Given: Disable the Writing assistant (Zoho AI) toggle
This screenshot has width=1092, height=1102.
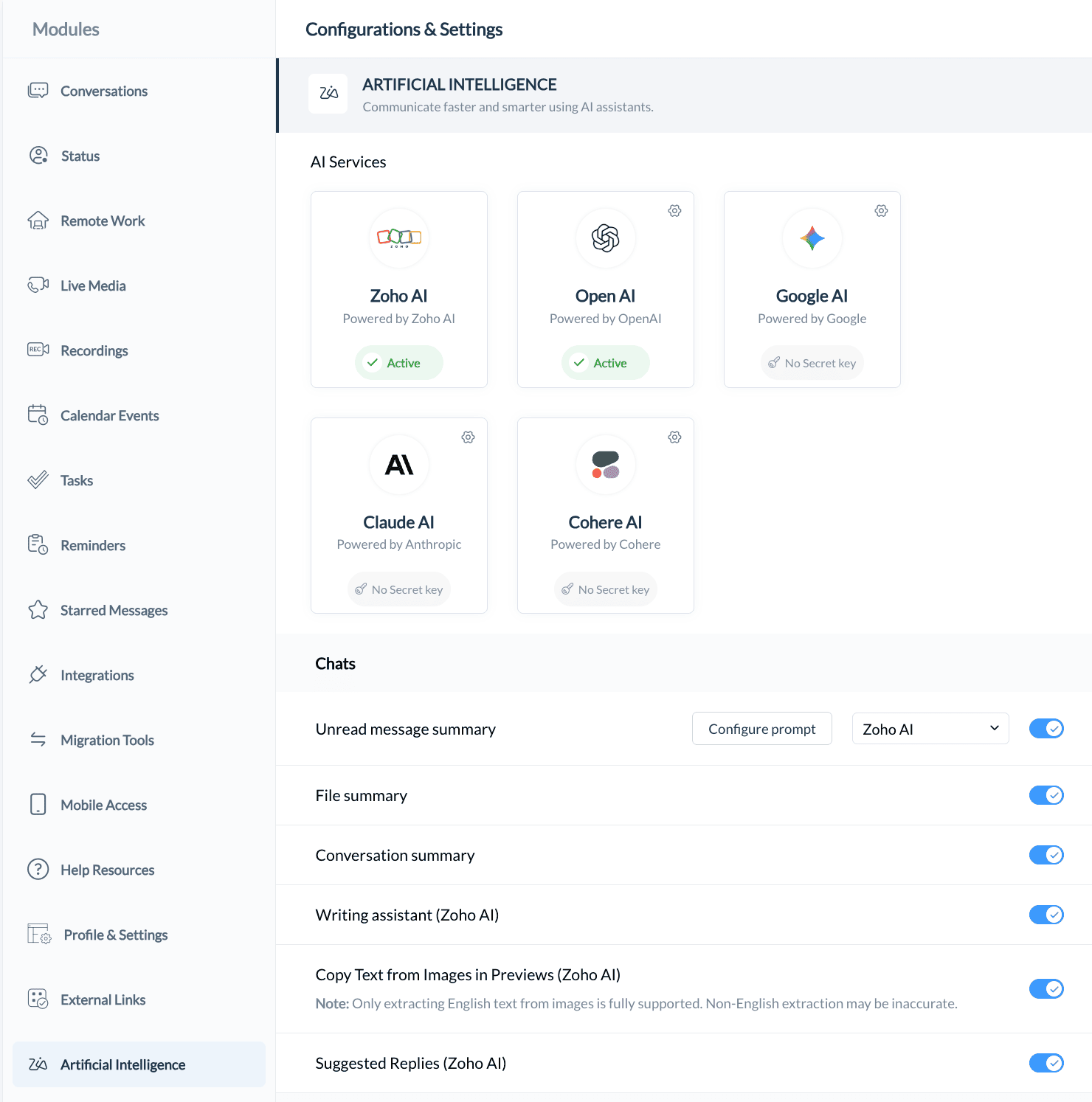Looking at the screenshot, I should coord(1046,915).
